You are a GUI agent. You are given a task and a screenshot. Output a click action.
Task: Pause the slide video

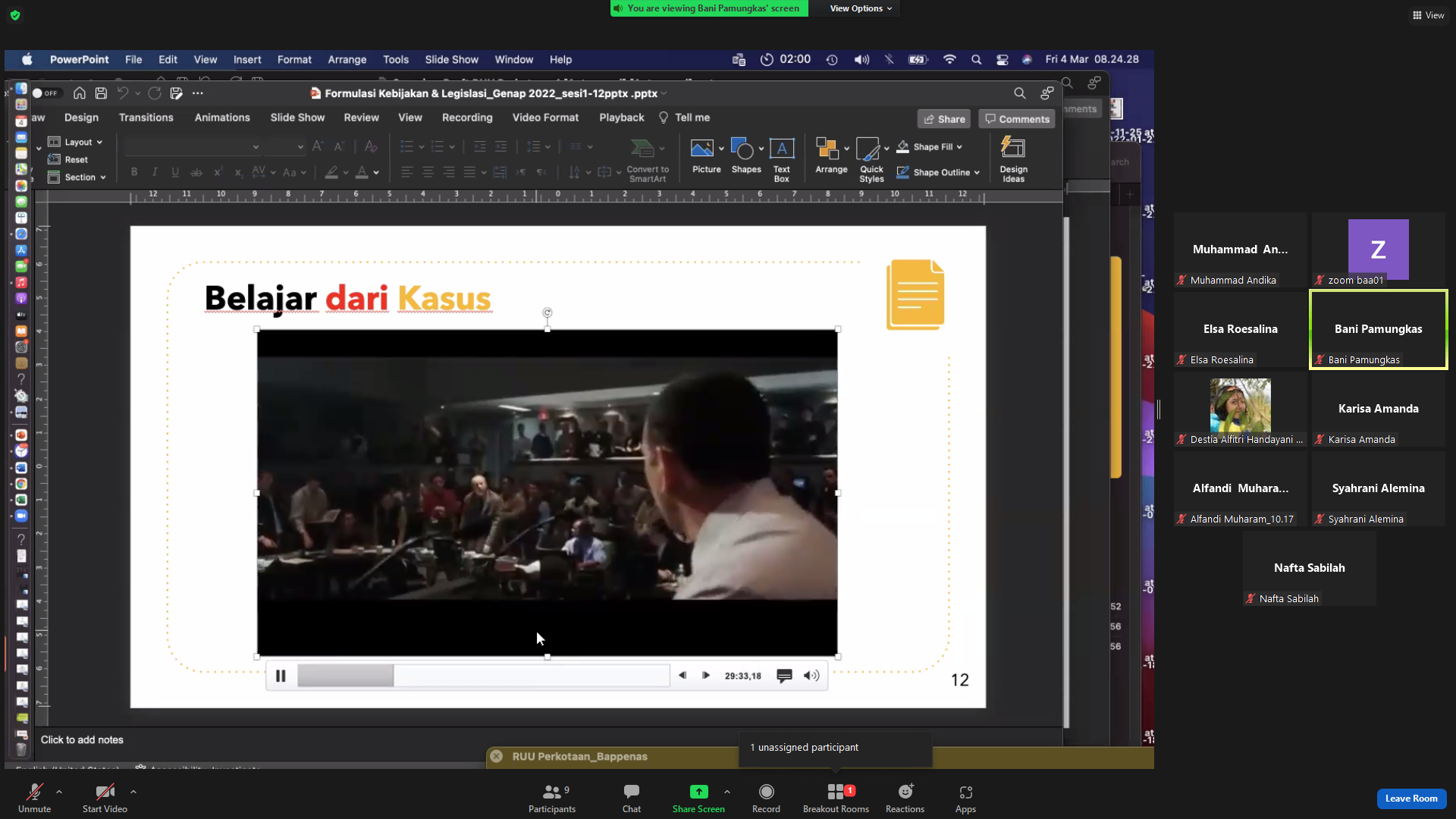[x=281, y=676]
